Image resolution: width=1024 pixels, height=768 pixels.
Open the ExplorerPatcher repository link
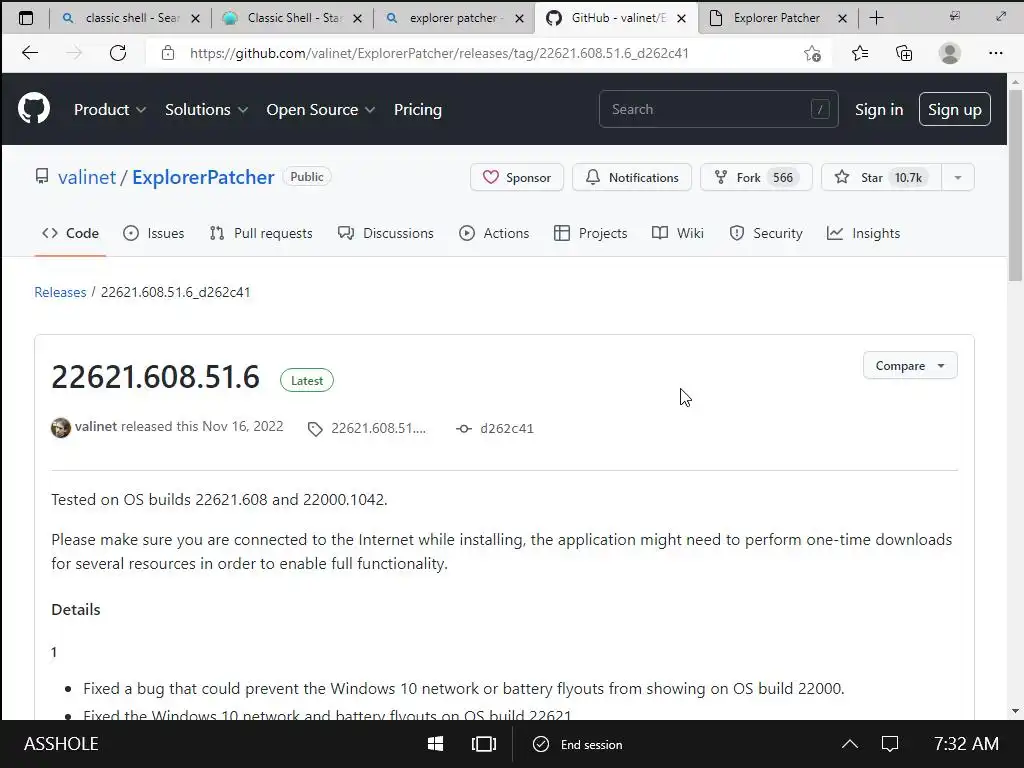pyautogui.click(x=203, y=177)
